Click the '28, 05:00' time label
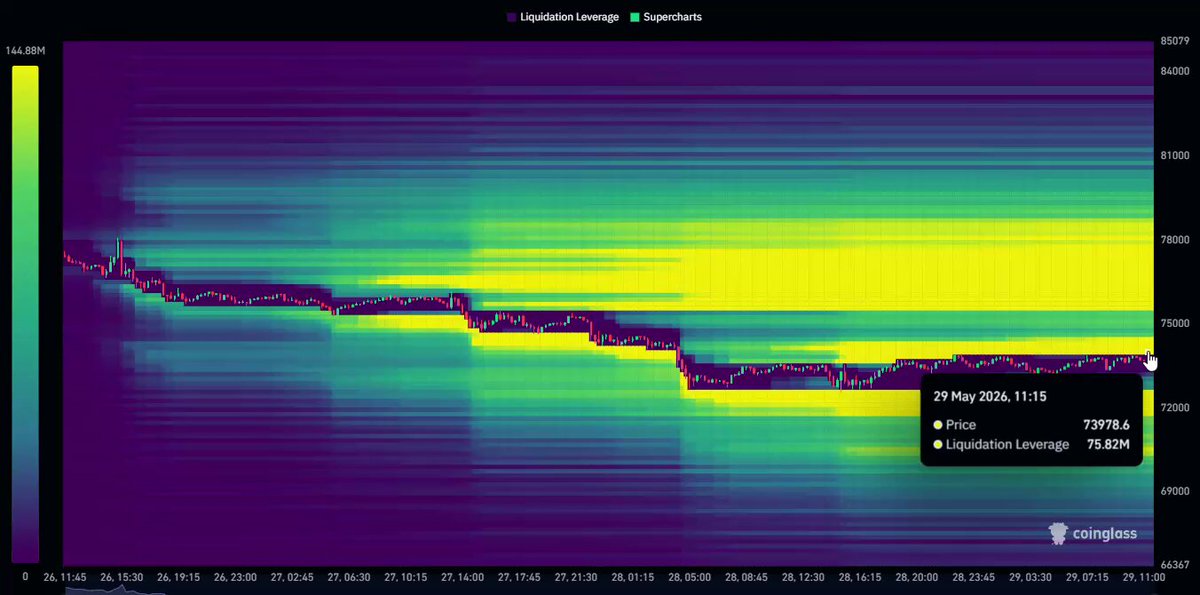1200x595 pixels. (x=691, y=577)
